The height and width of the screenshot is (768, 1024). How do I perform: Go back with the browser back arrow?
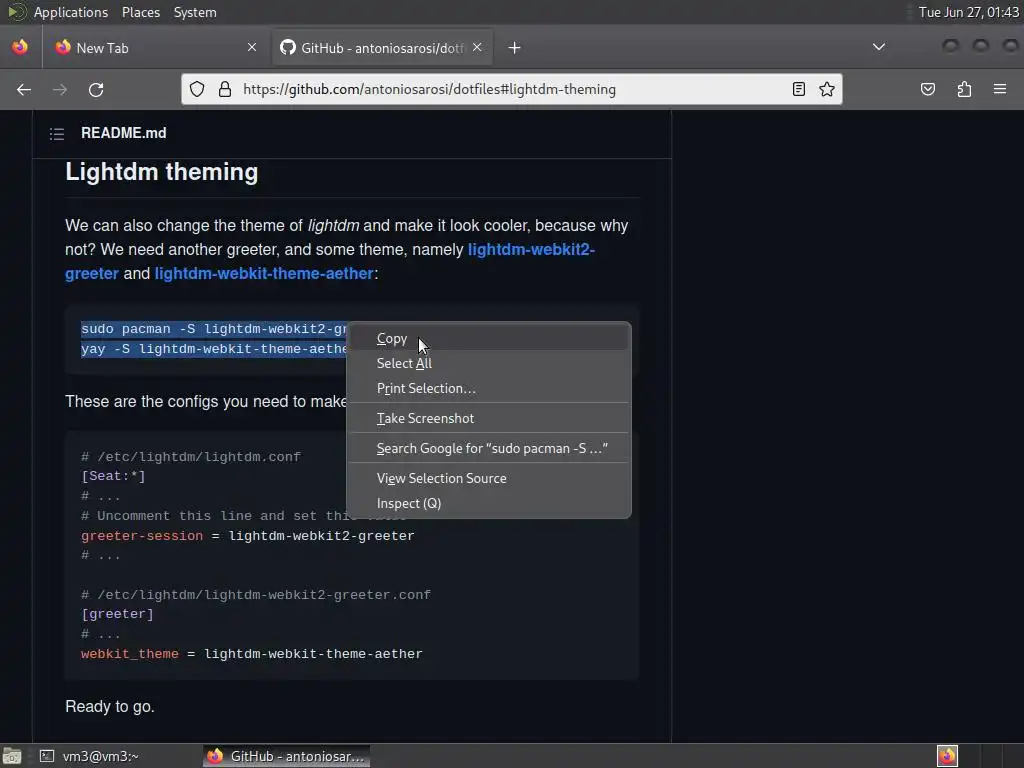pos(24,89)
